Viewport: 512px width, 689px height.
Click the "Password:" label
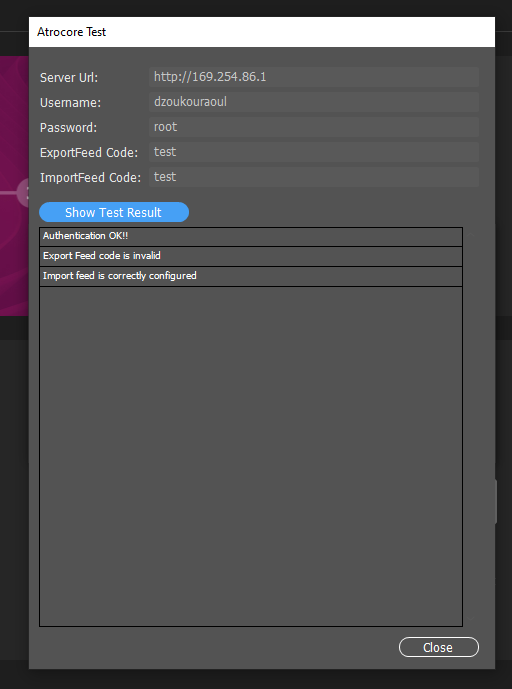coord(69,128)
